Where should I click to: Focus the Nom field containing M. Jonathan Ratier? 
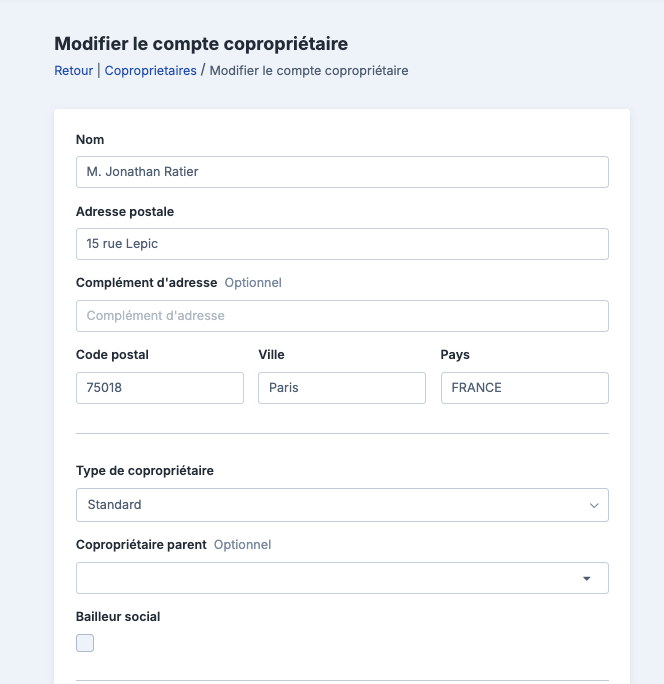click(342, 172)
